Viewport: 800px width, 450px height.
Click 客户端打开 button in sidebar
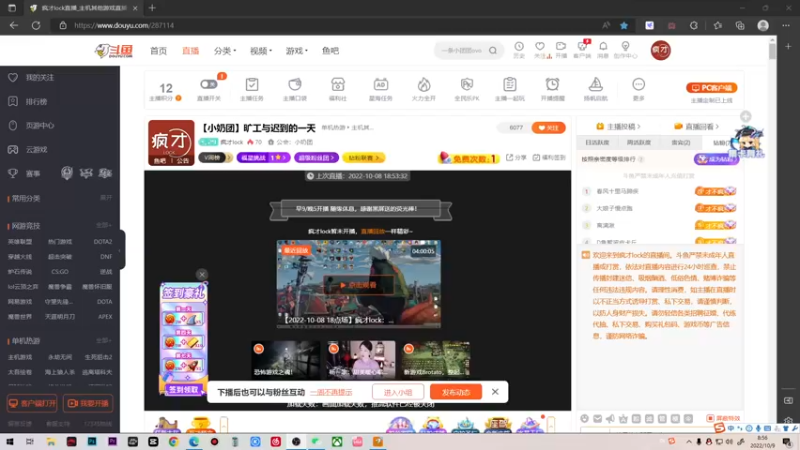(32, 403)
